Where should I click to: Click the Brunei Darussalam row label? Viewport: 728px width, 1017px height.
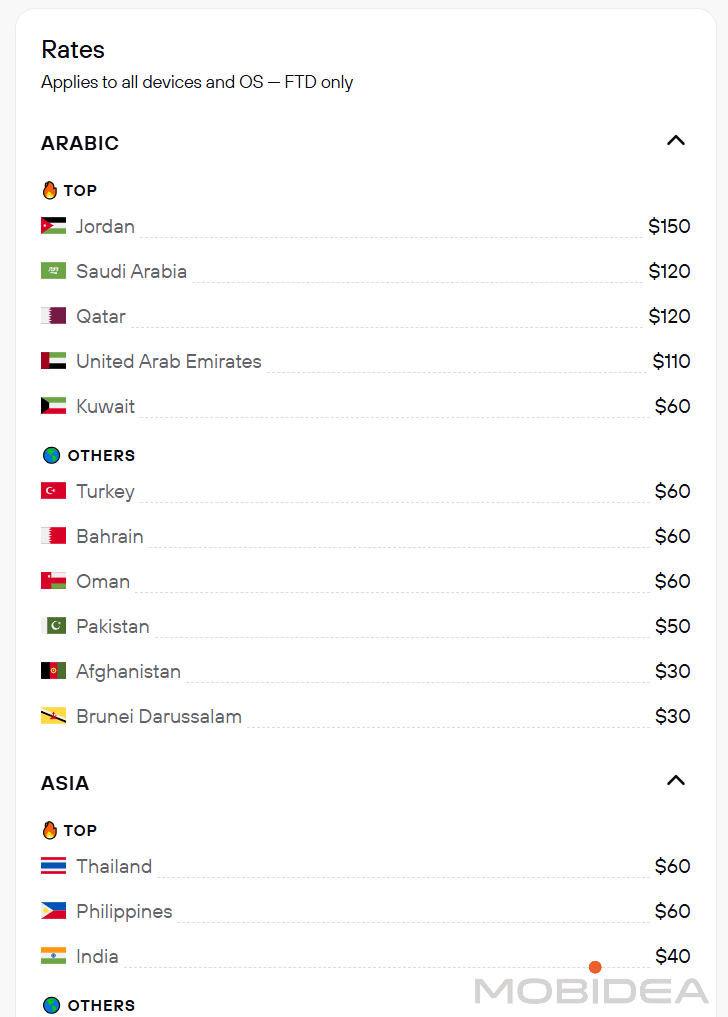[159, 716]
